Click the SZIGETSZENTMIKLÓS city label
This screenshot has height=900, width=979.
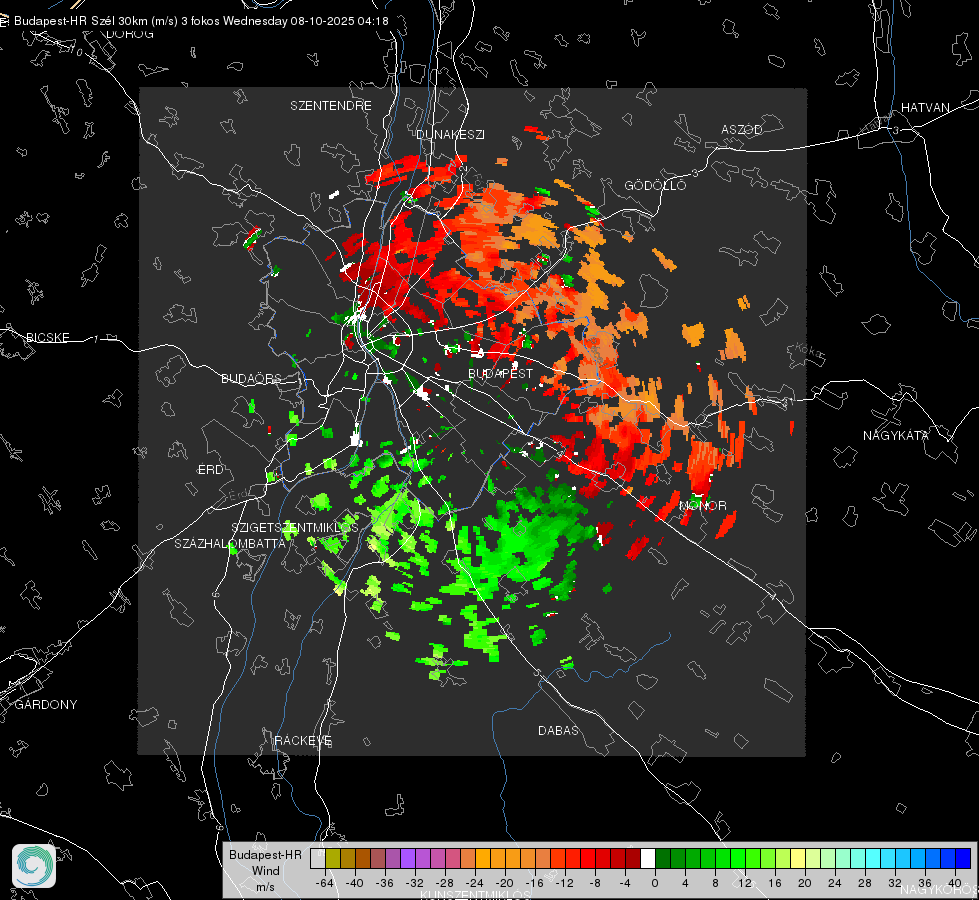coord(295,528)
